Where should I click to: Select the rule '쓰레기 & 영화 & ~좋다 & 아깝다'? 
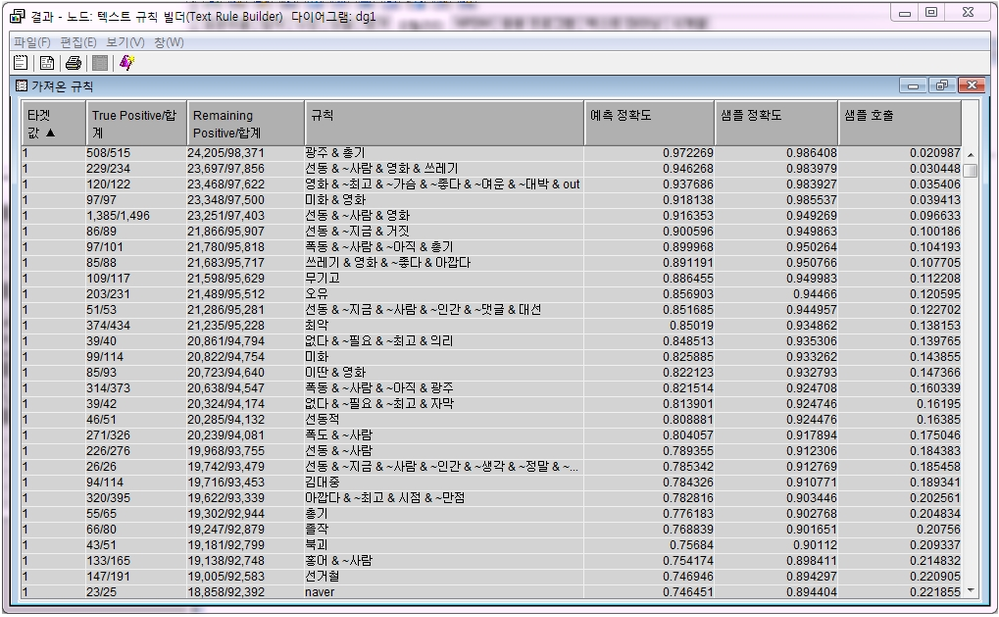pos(387,263)
